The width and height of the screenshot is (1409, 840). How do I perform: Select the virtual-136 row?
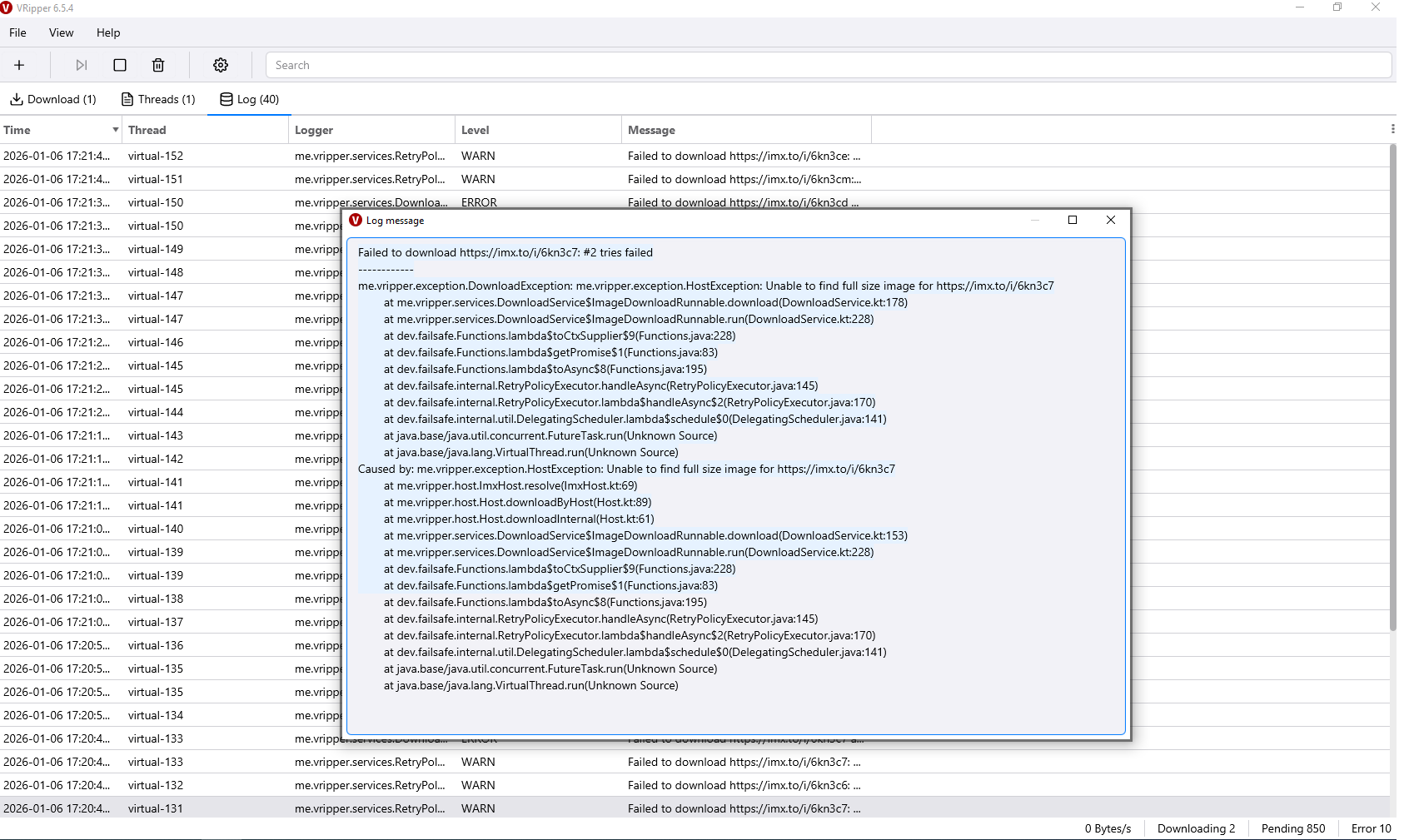click(171, 645)
